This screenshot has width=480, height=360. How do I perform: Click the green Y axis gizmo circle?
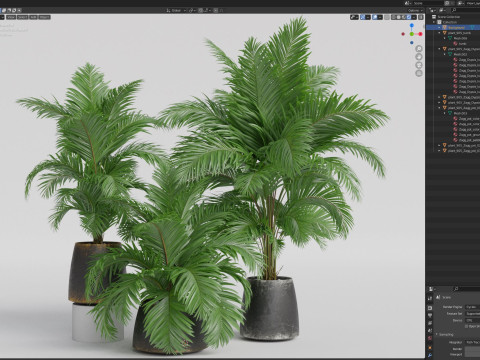click(412, 34)
